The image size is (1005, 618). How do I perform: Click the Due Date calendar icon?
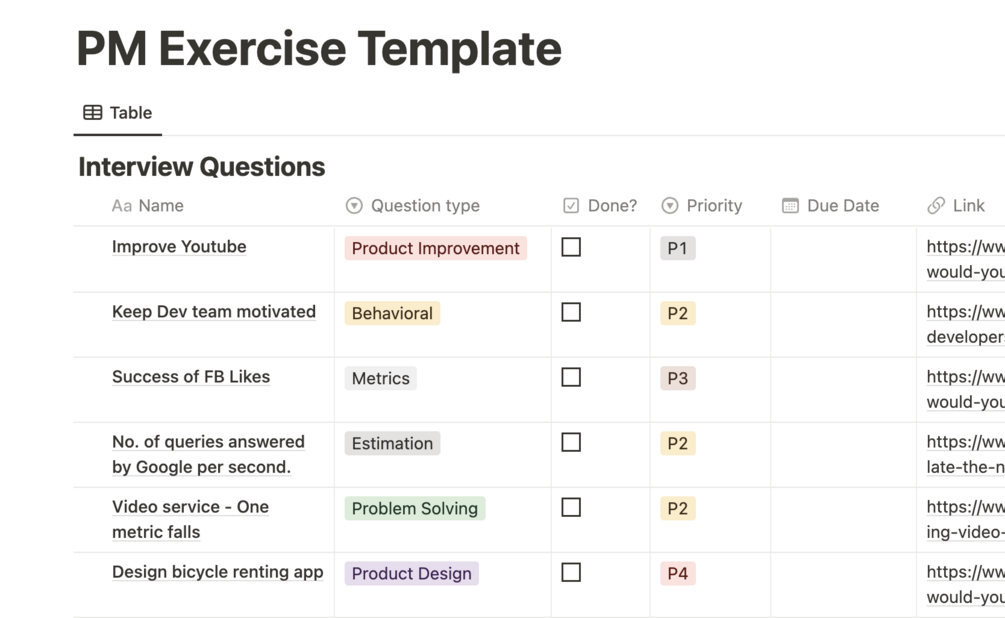point(790,206)
